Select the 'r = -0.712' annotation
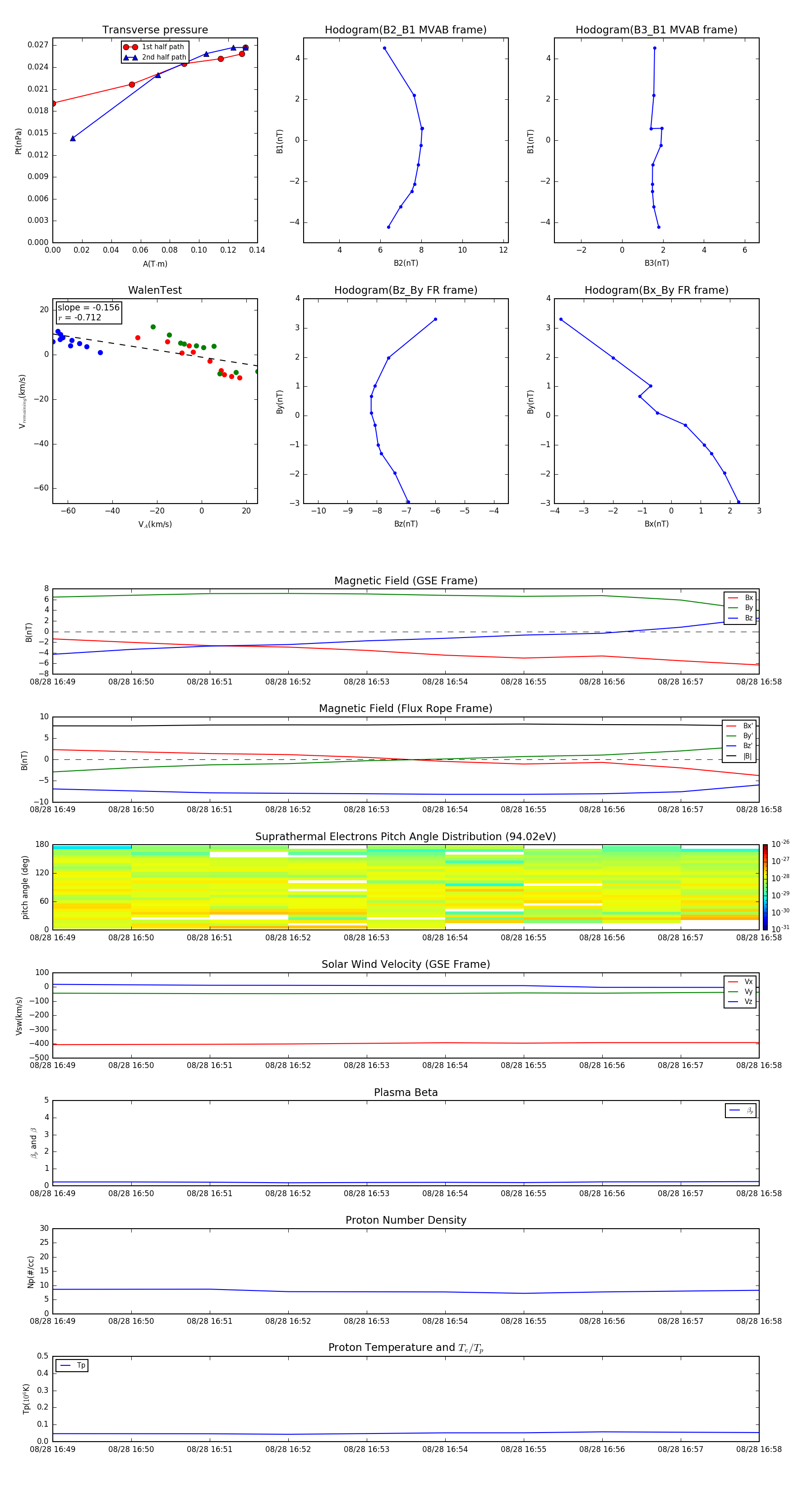The image size is (812, 1489). [80, 317]
